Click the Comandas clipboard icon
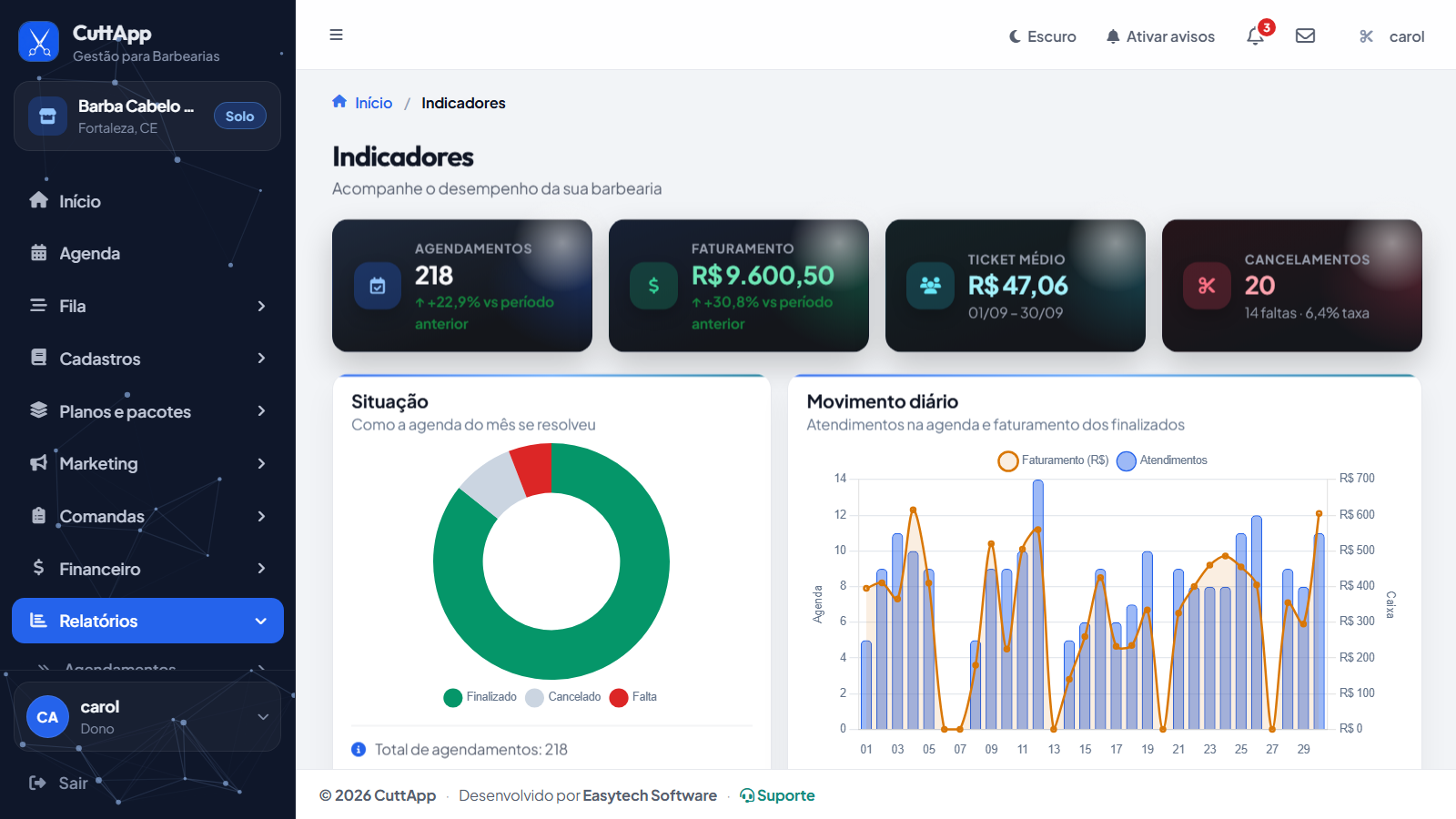This screenshot has width=1456, height=819. [38, 516]
